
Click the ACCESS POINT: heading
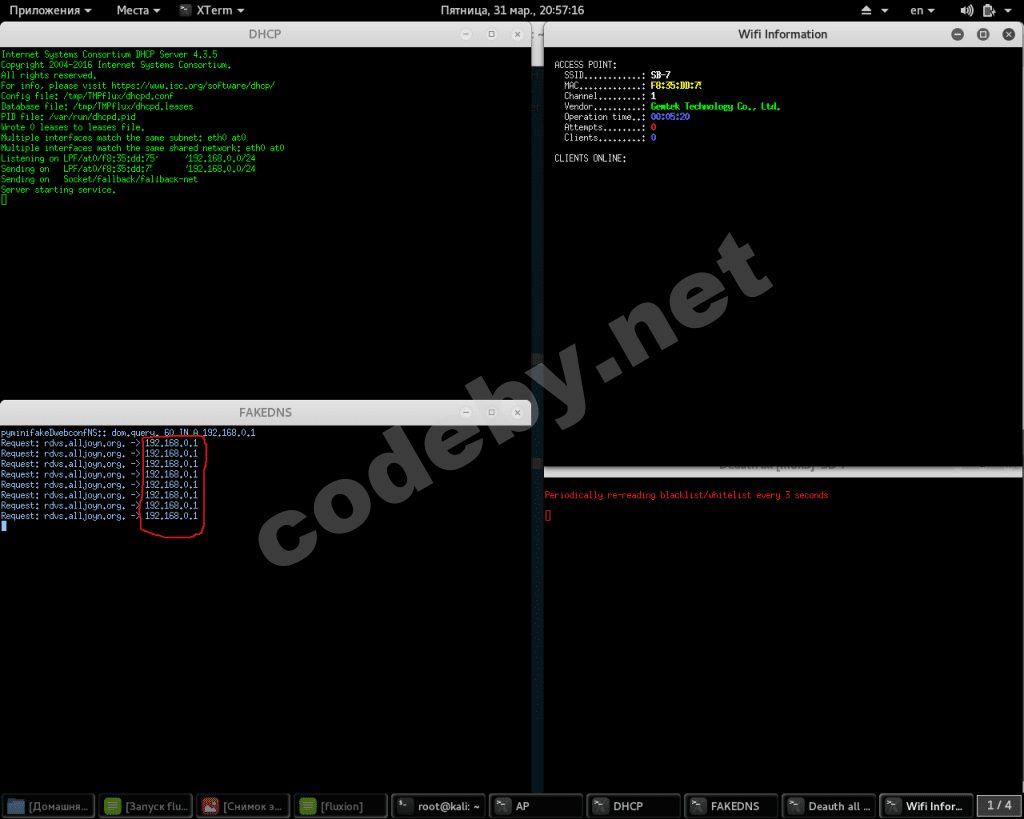(585, 65)
